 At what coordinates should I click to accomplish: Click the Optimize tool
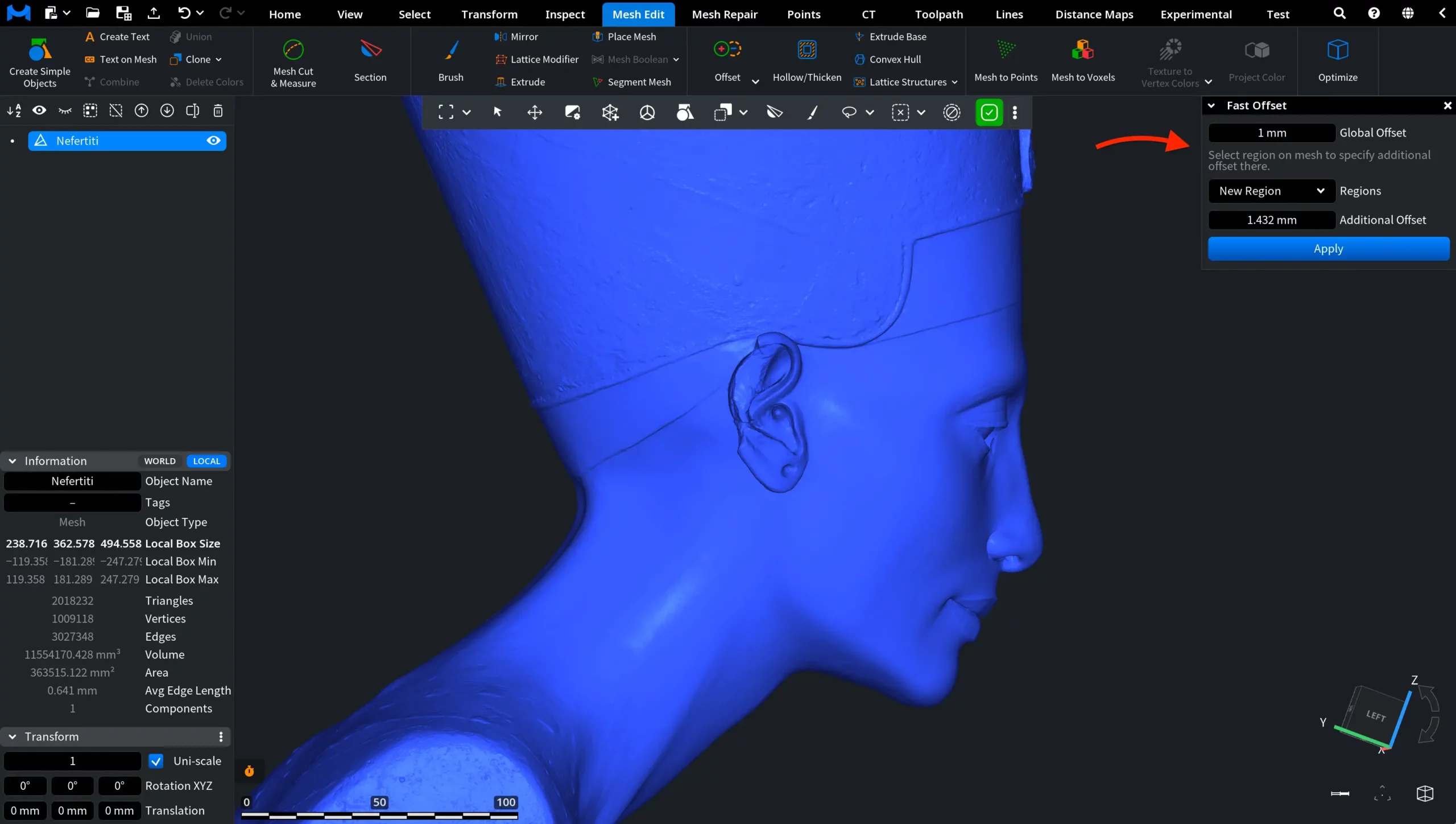(1338, 61)
